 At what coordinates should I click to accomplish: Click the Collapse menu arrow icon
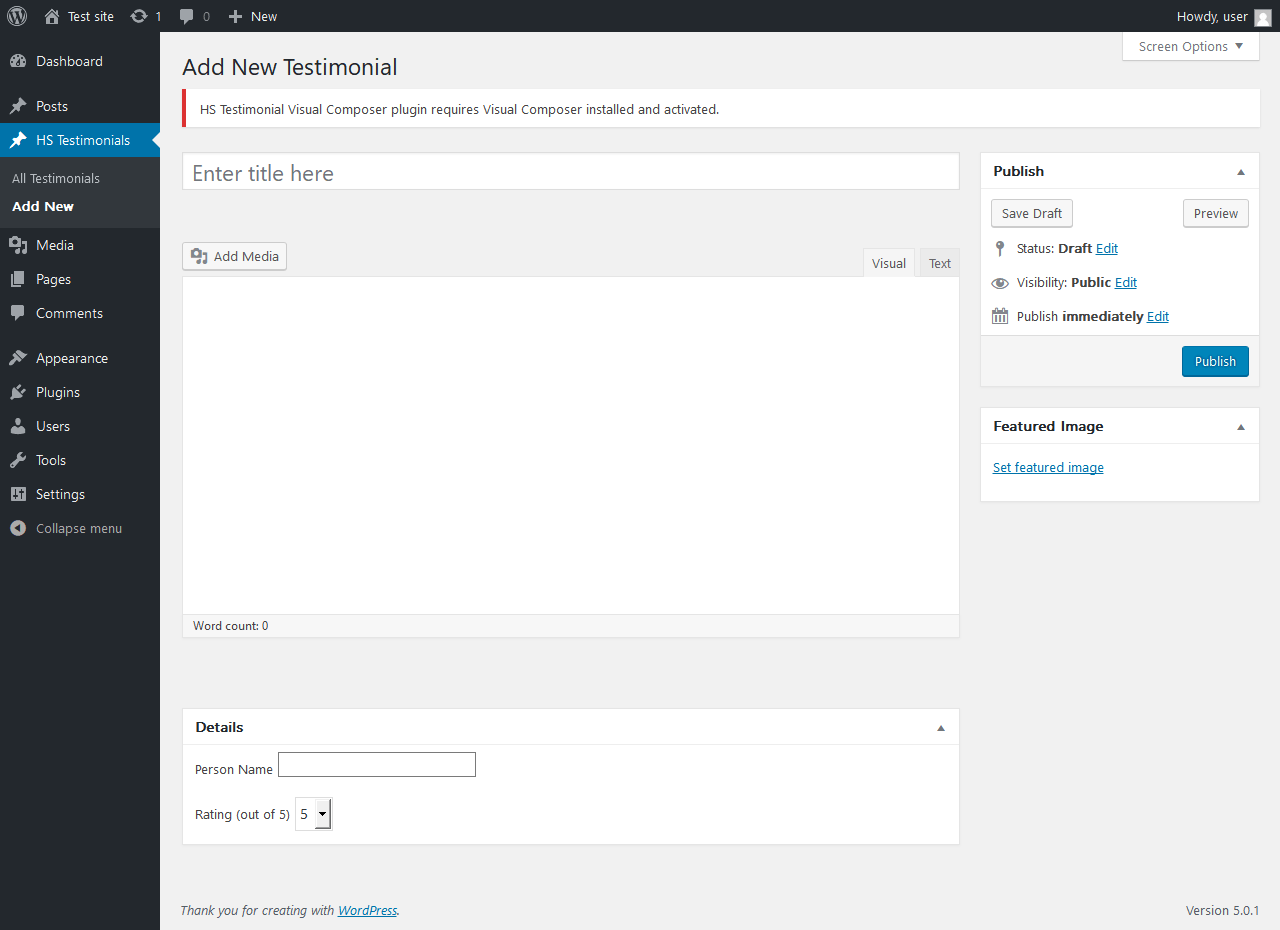[x=18, y=528]
